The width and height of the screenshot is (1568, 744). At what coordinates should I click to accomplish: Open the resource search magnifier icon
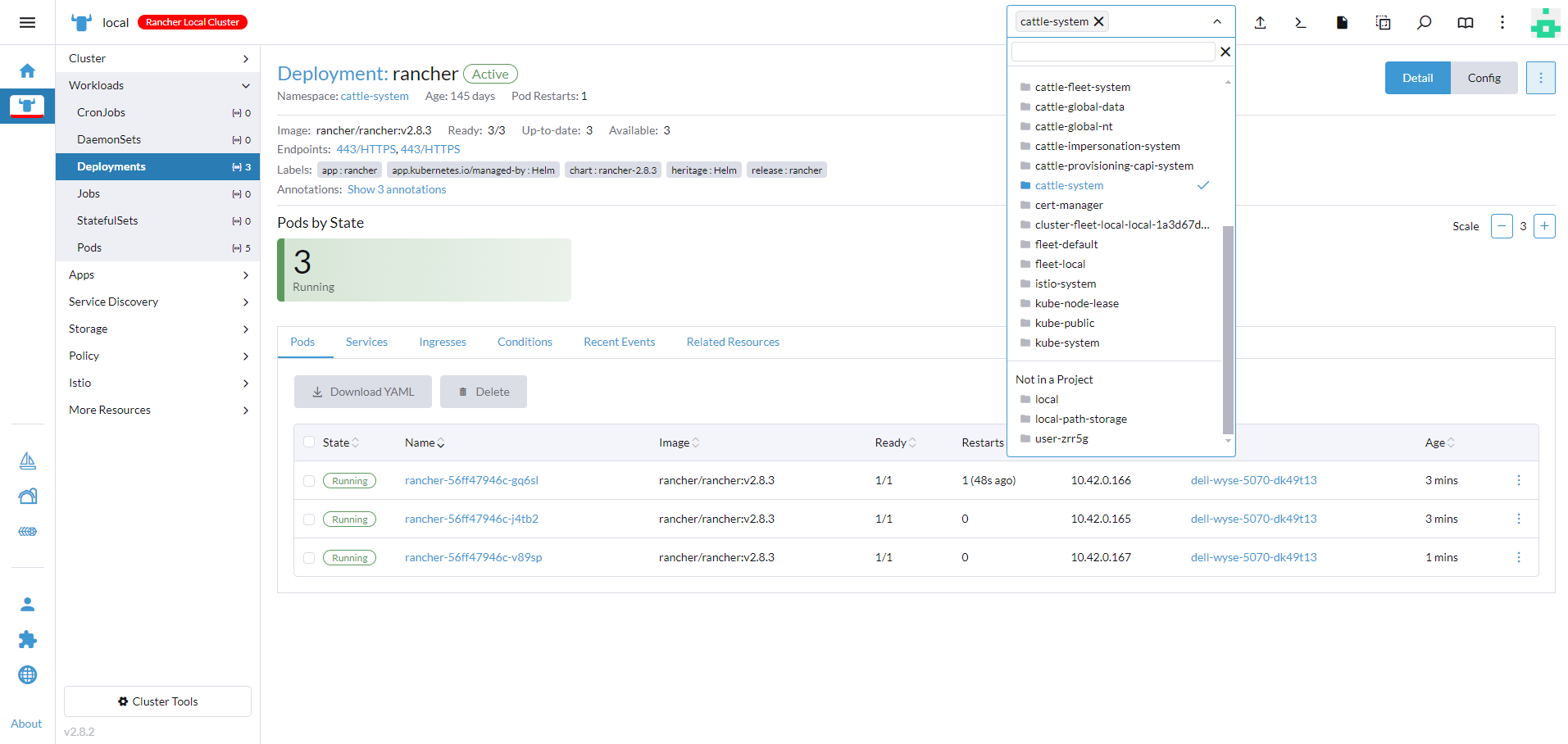tap(1425, 23)
